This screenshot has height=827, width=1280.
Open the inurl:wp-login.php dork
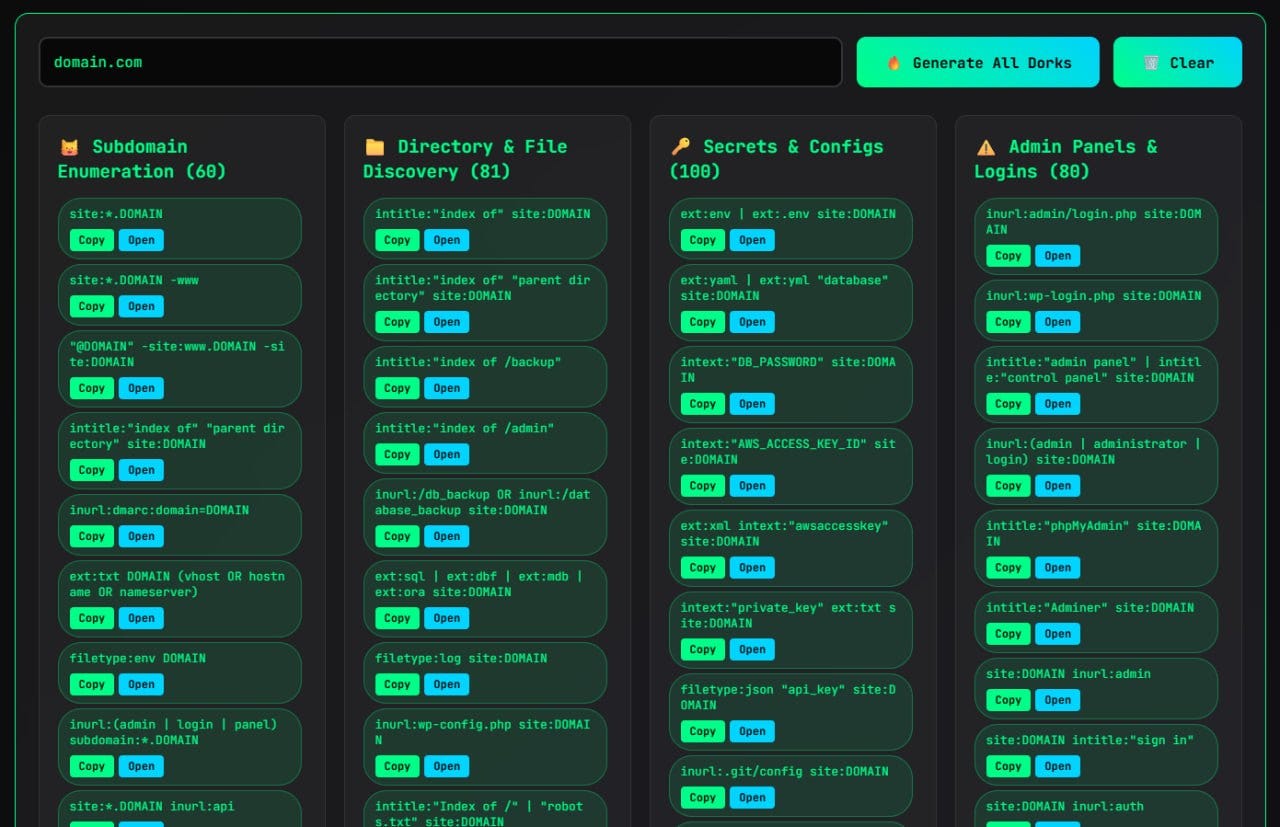(1058, 322)
